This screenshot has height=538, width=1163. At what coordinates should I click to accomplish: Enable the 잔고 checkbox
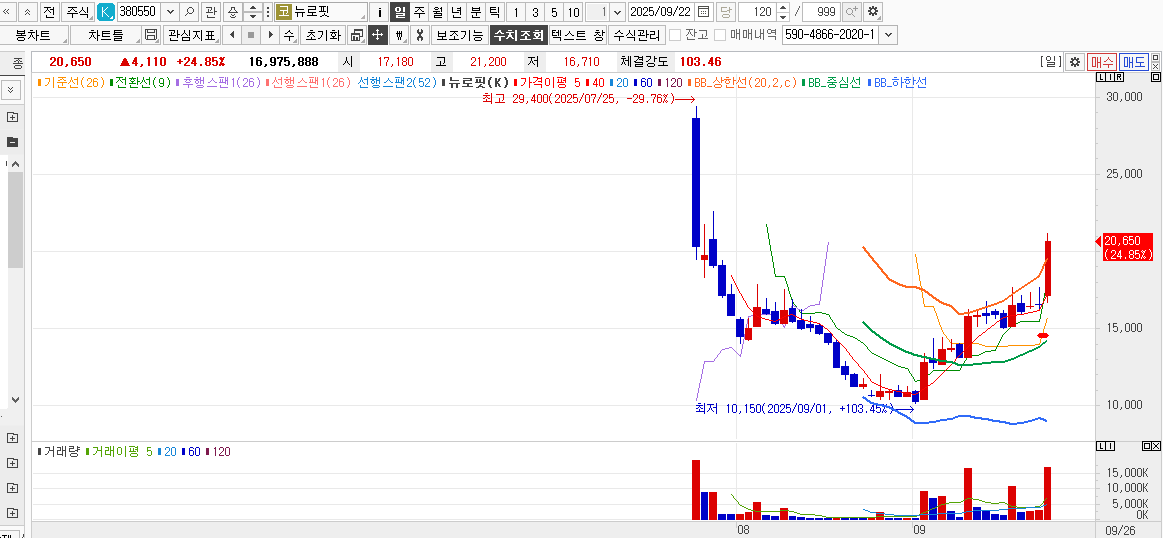point(675,35)
